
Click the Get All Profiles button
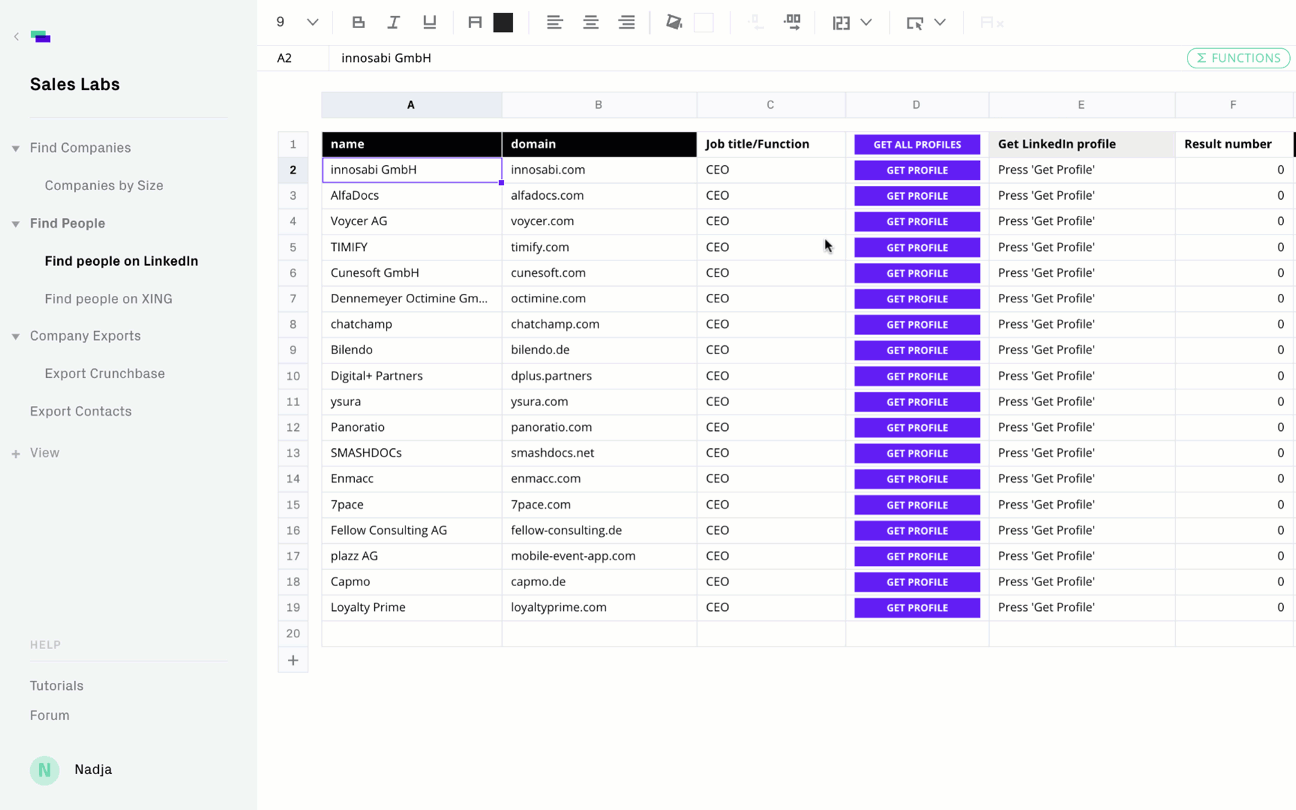coord(917,144)
